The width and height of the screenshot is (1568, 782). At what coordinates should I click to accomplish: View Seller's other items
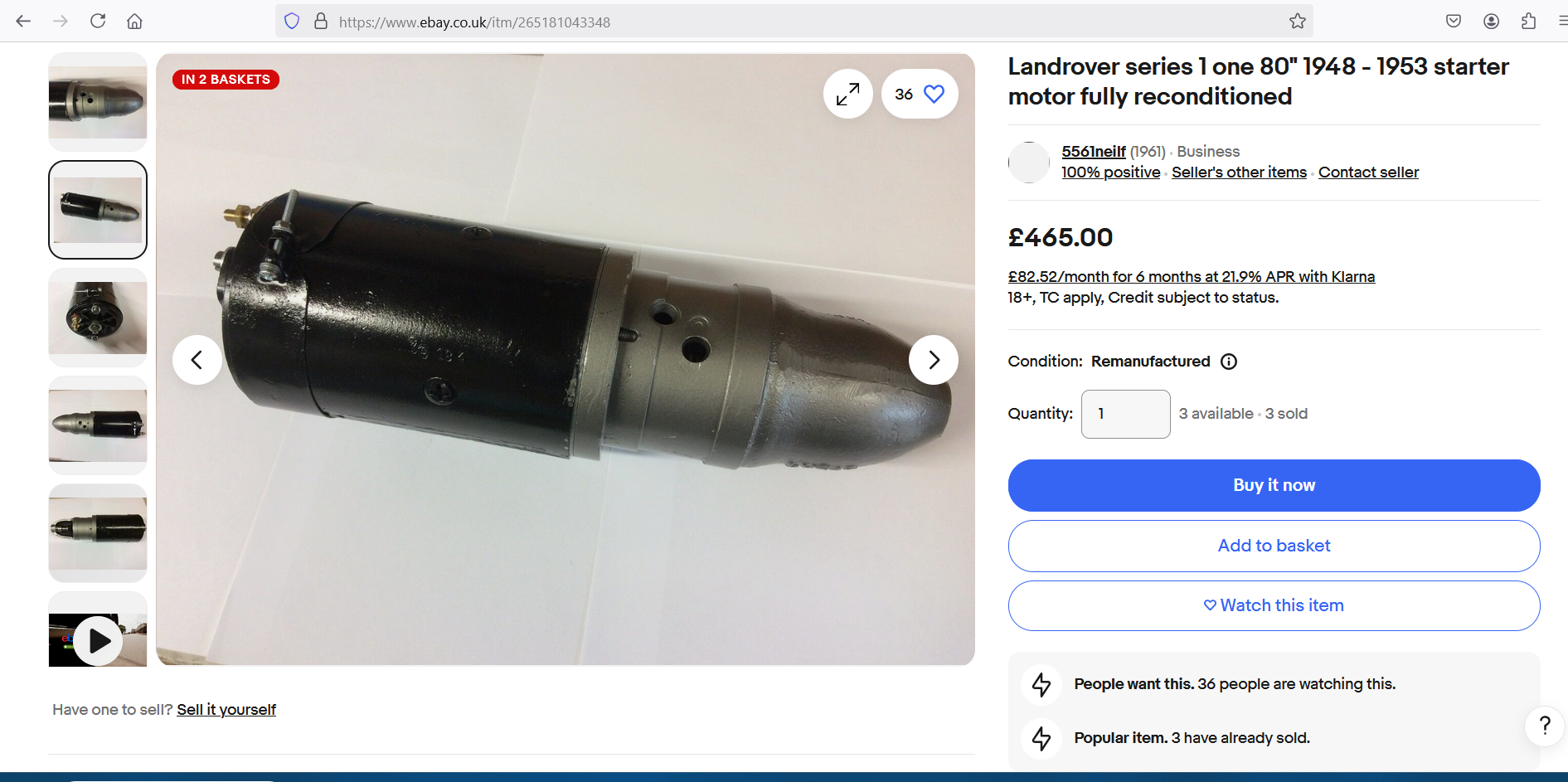1239,172
